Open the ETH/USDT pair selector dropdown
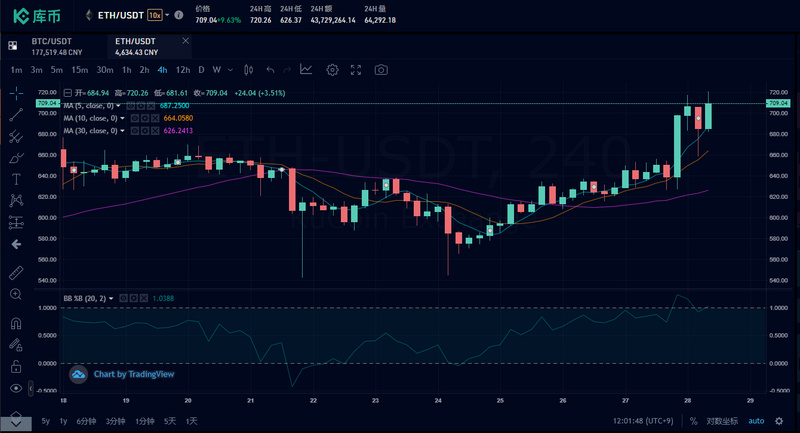The height and width of the screenshot is (433, 800). [167, 15]
